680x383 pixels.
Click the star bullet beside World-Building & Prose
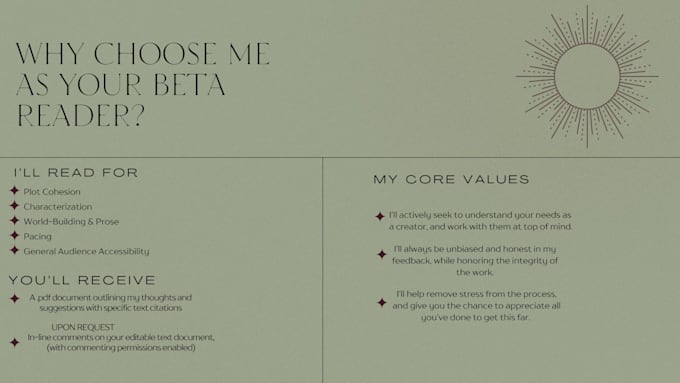click(14, 220)
